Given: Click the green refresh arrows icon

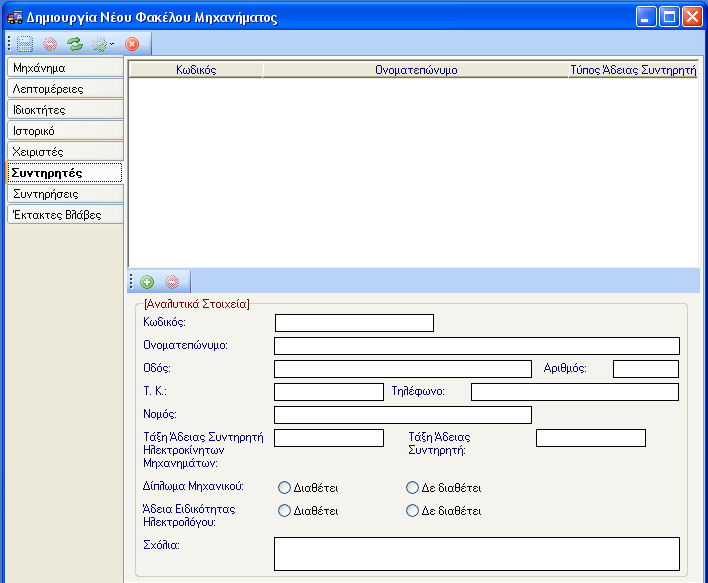Looking at the screenshot, I should click(x=75, y=44).
